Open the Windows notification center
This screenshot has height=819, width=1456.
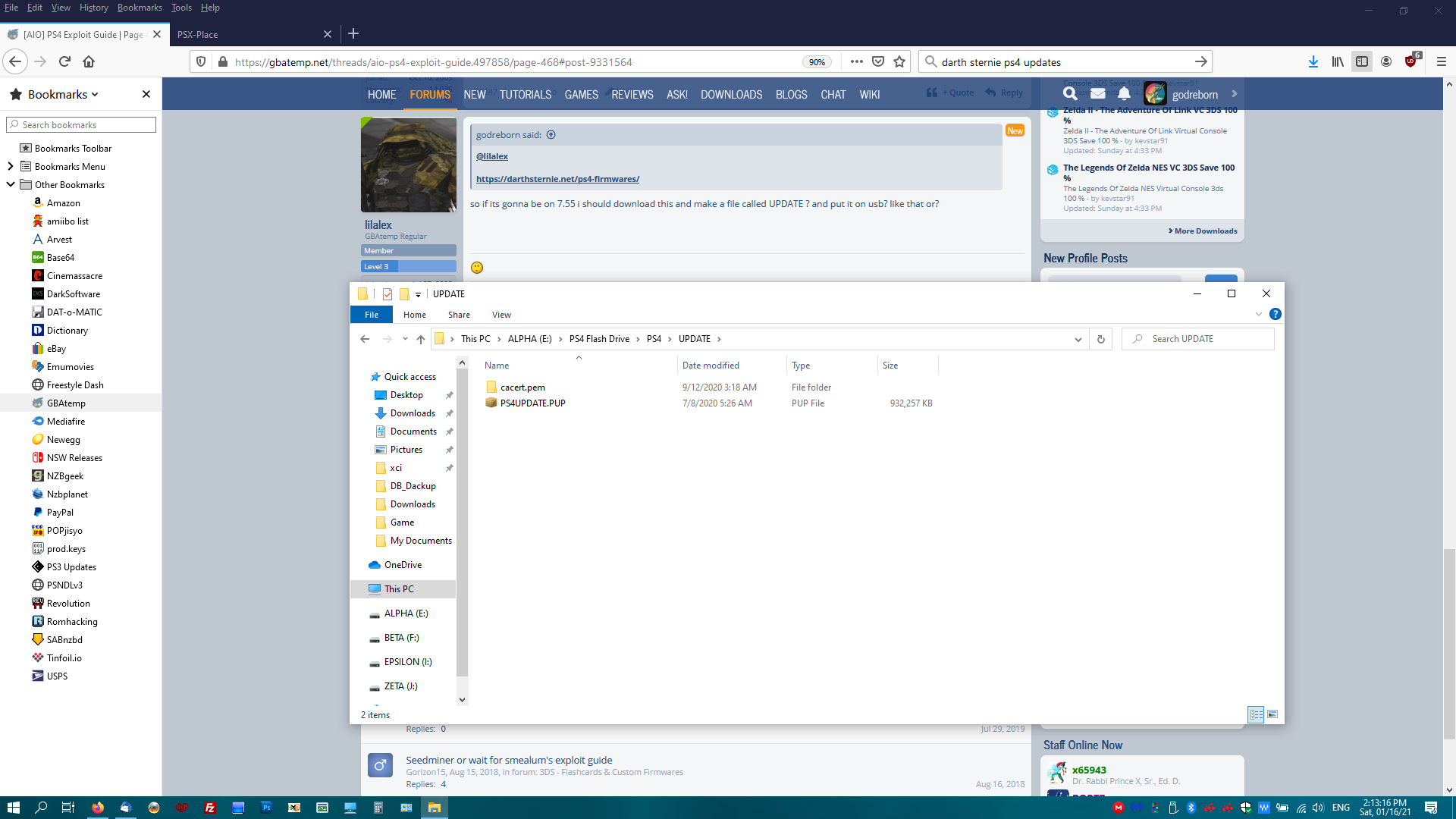1431,808
